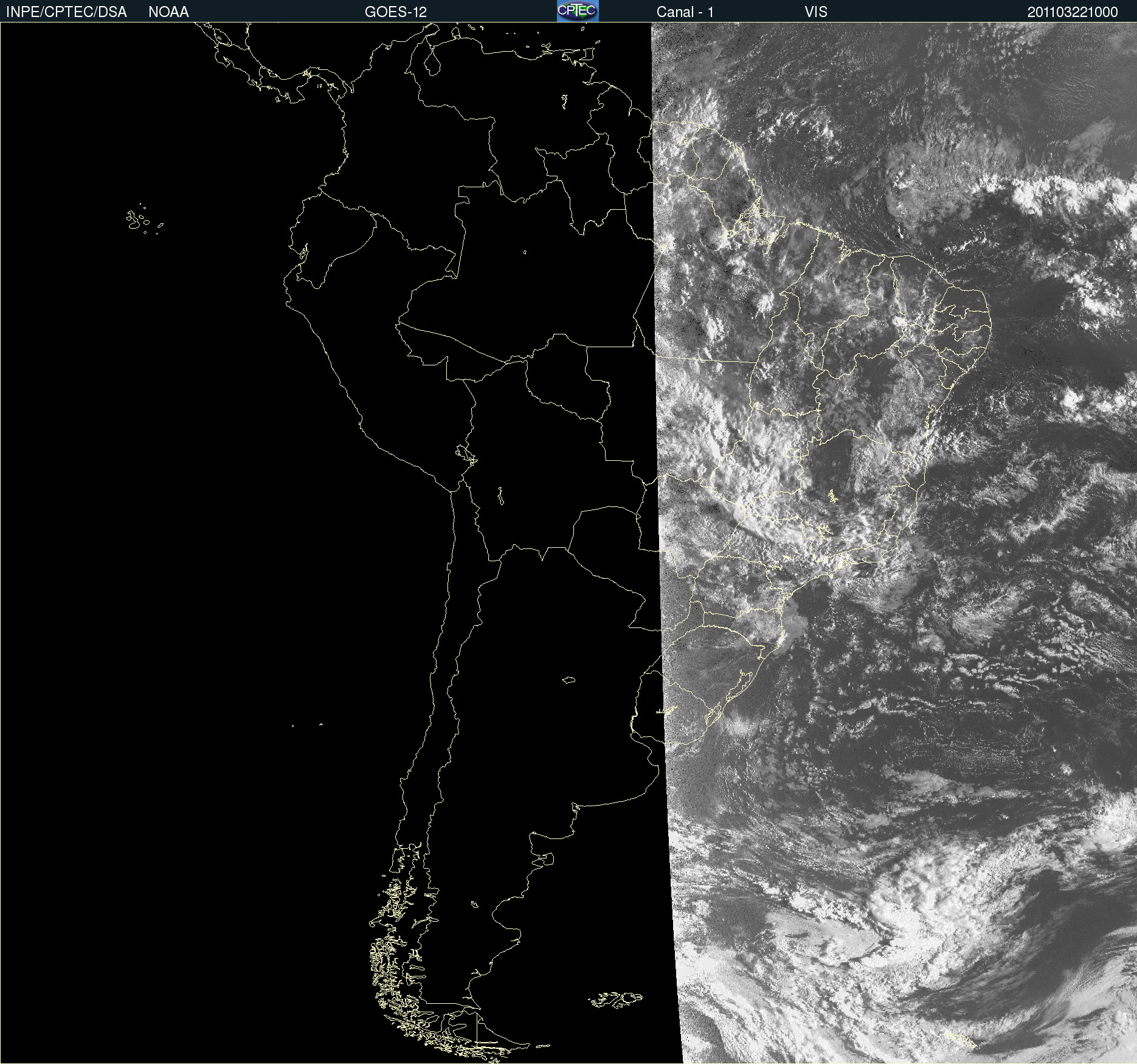Click the GOES-12 satellite label
This screenshot has width=1137, height=1064.
pyautogui.click(x=396, y=12)
